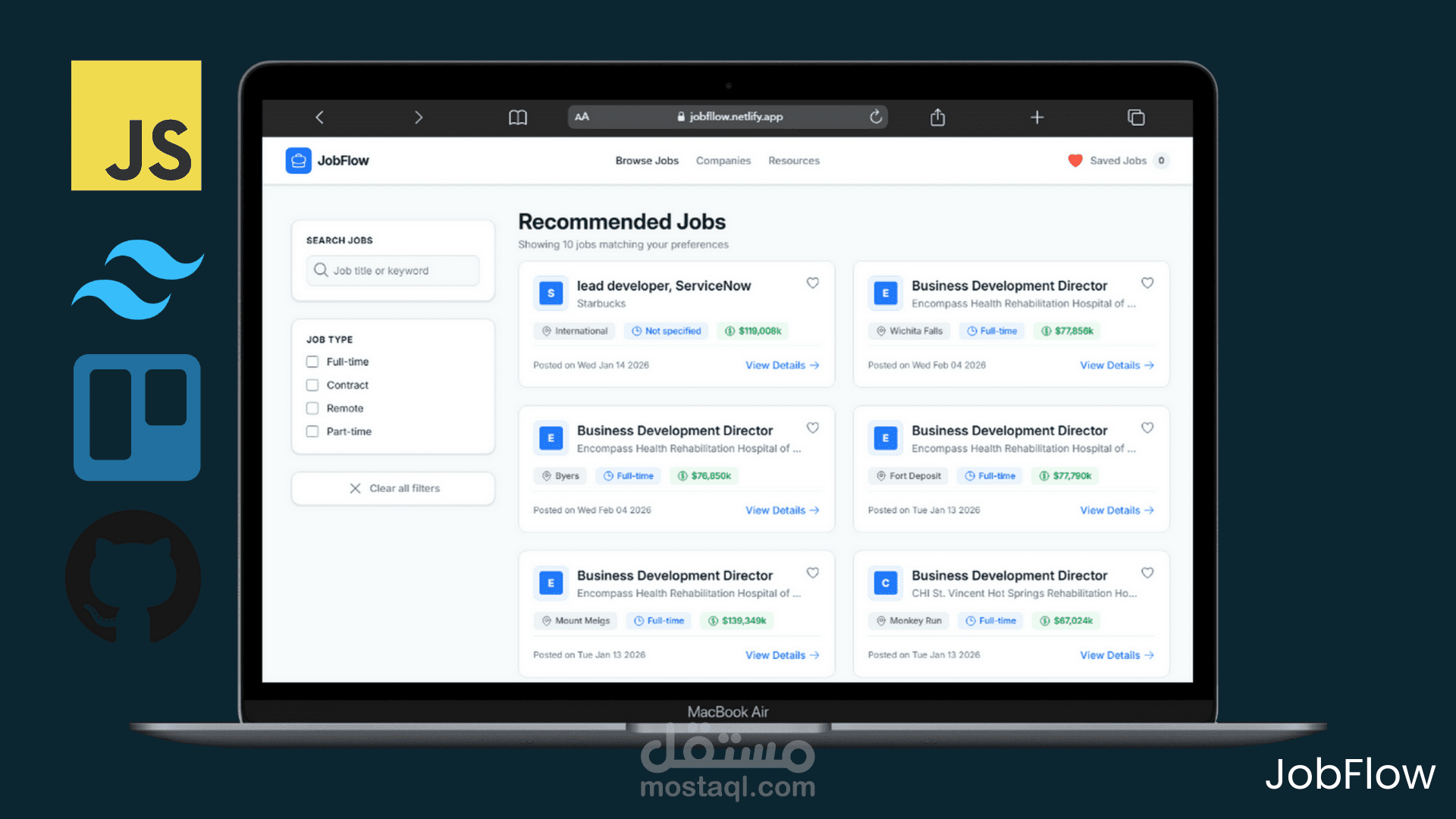View Details for lead developer, ServiceNow

point(782,366)
